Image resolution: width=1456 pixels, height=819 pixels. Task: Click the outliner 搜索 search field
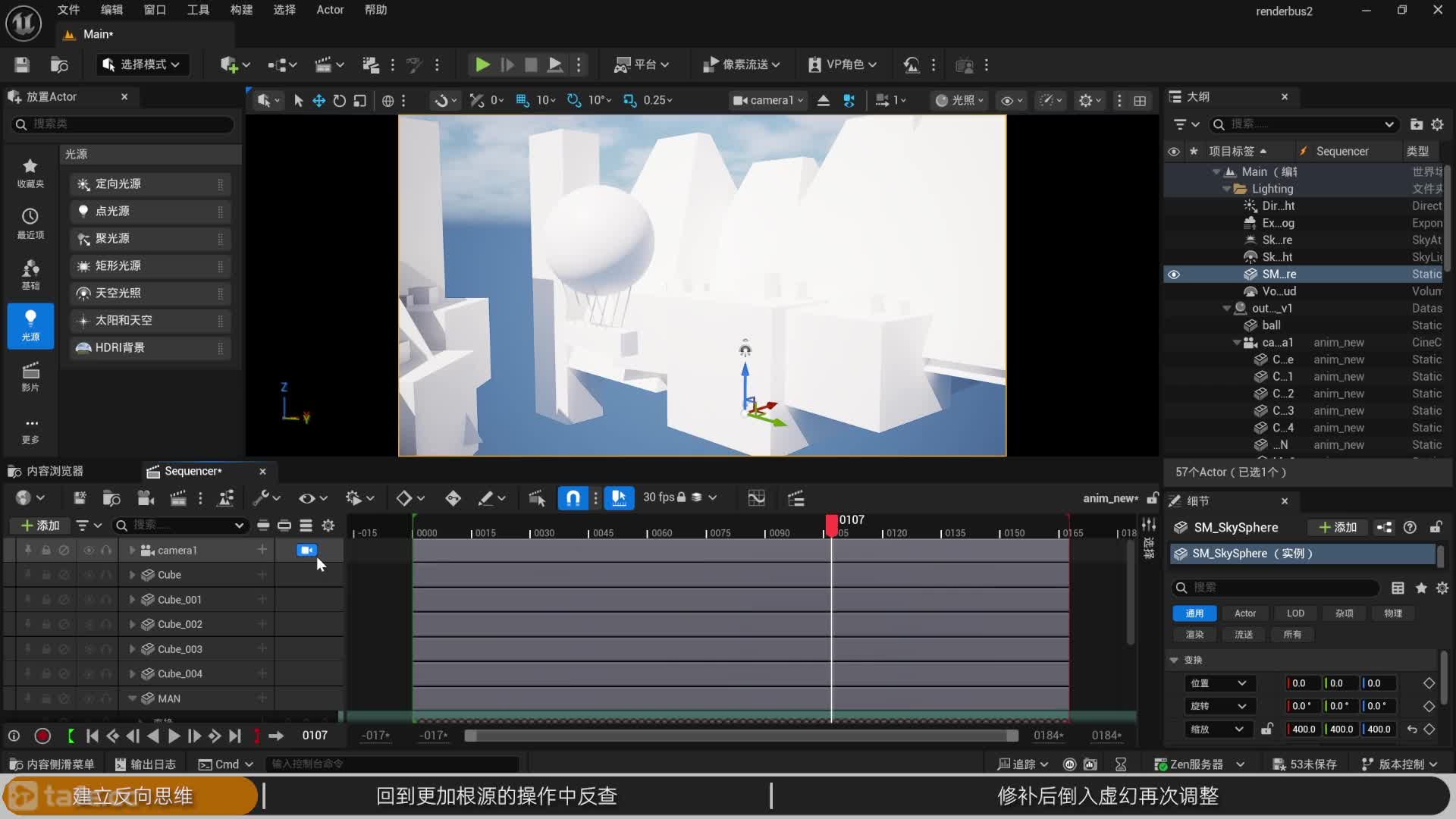click(1301, 124)
